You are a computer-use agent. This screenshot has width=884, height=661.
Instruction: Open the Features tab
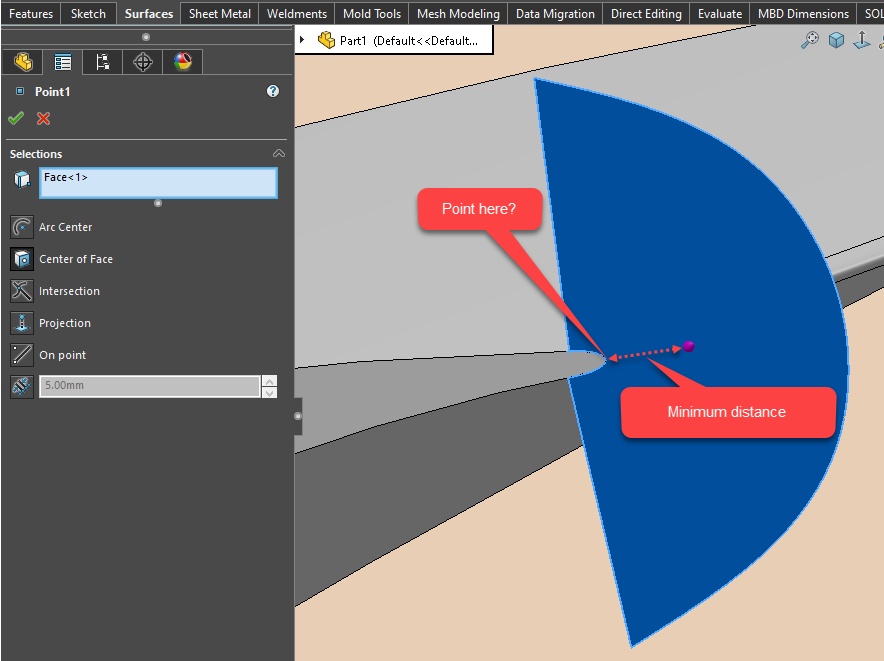pyautogui.click(x=31, y=14)
